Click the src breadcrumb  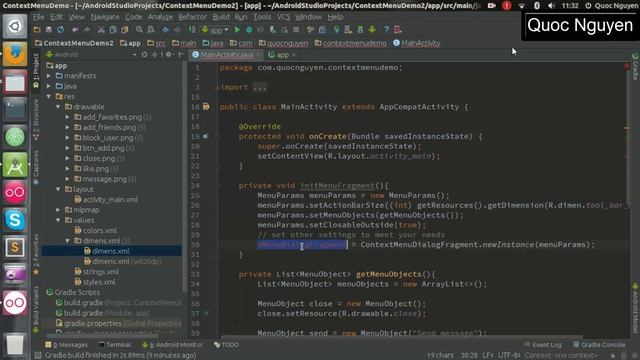click(x=157, y=43)
